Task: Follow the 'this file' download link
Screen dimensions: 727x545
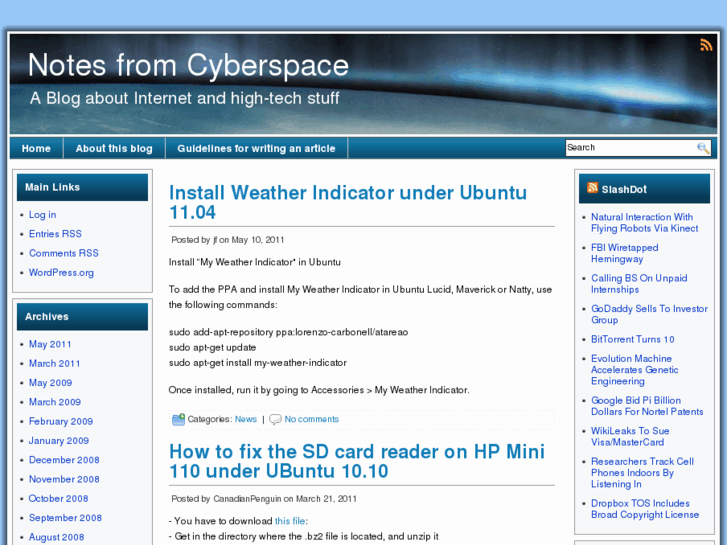Action: [x=290, y=521]
